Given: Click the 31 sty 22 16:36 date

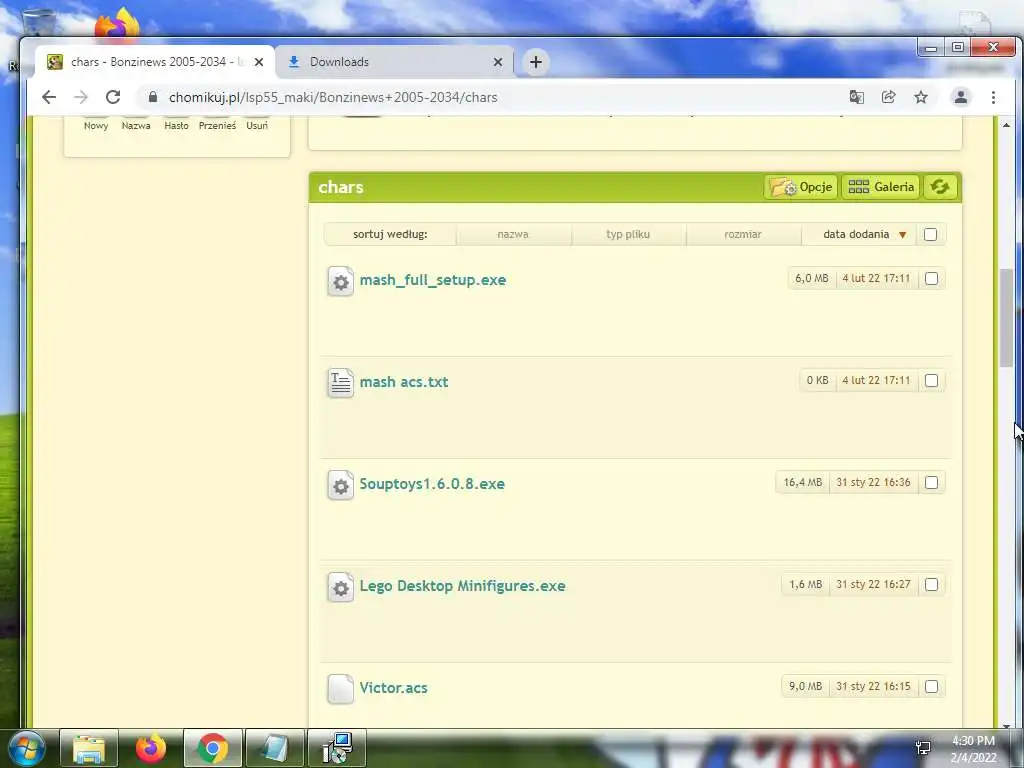Looking at the screenshot, I should click(873, 482).
